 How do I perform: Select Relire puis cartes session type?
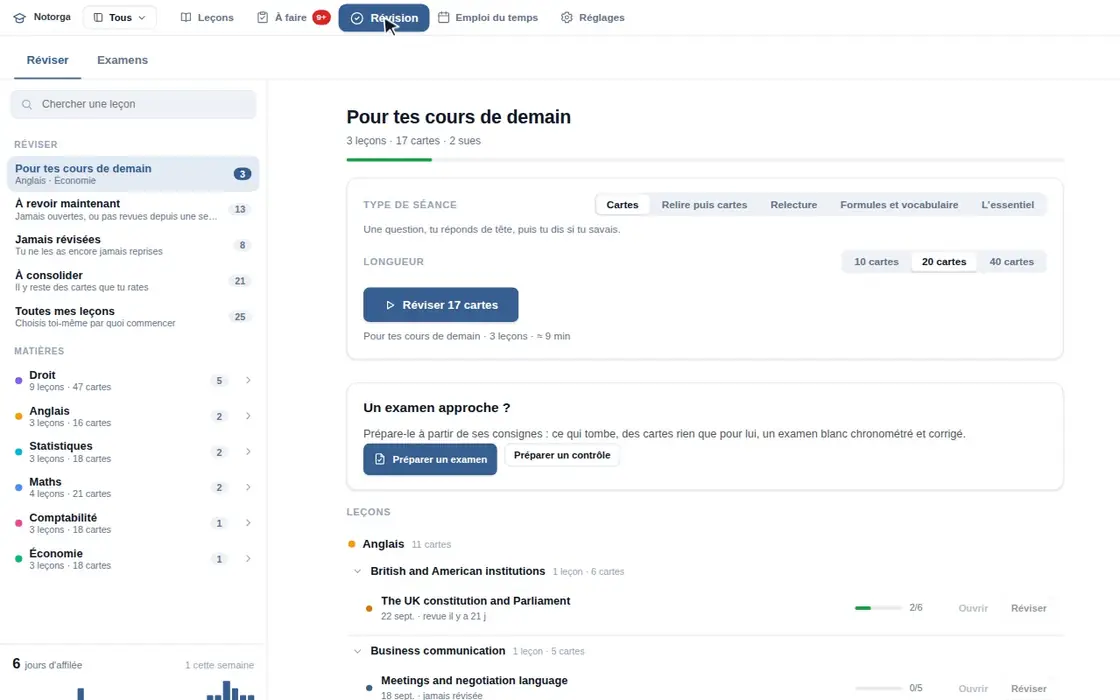coord(704,205)
